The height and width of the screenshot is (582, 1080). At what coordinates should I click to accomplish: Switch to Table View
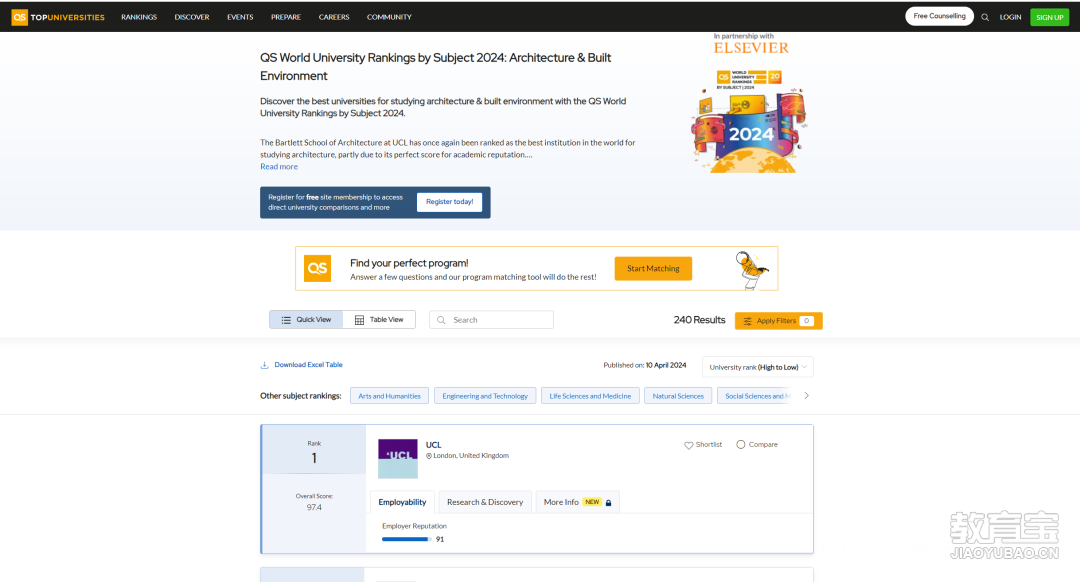(379, 320)
